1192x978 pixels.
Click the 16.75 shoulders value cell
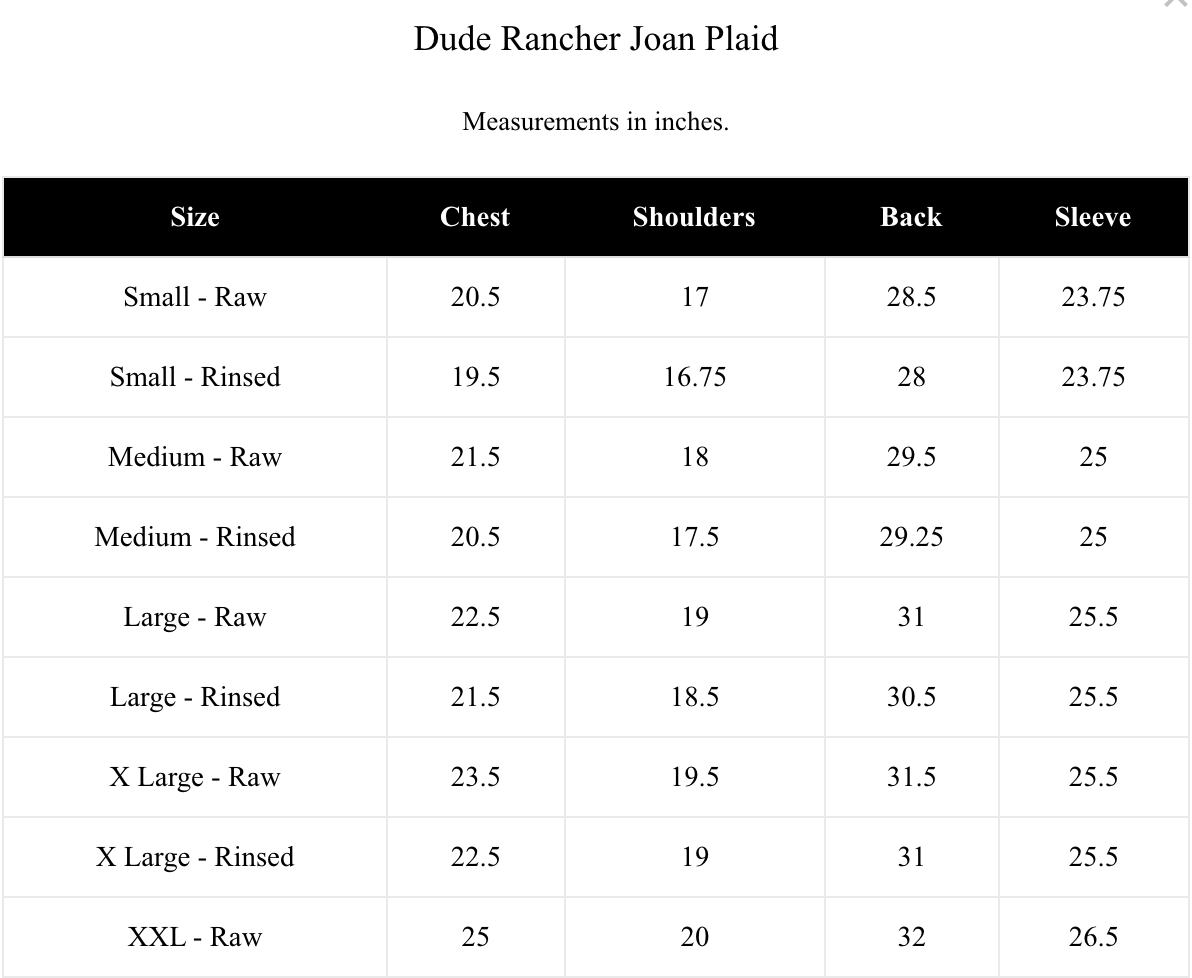coord(695,377)
